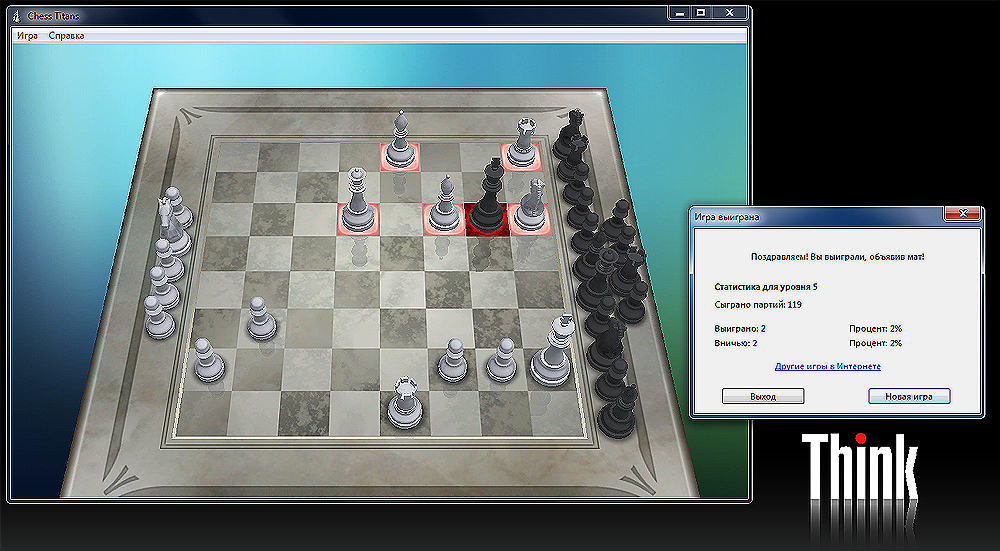
Task: Click white pawn two squares left of white king
Action: (x=453, y=361)
